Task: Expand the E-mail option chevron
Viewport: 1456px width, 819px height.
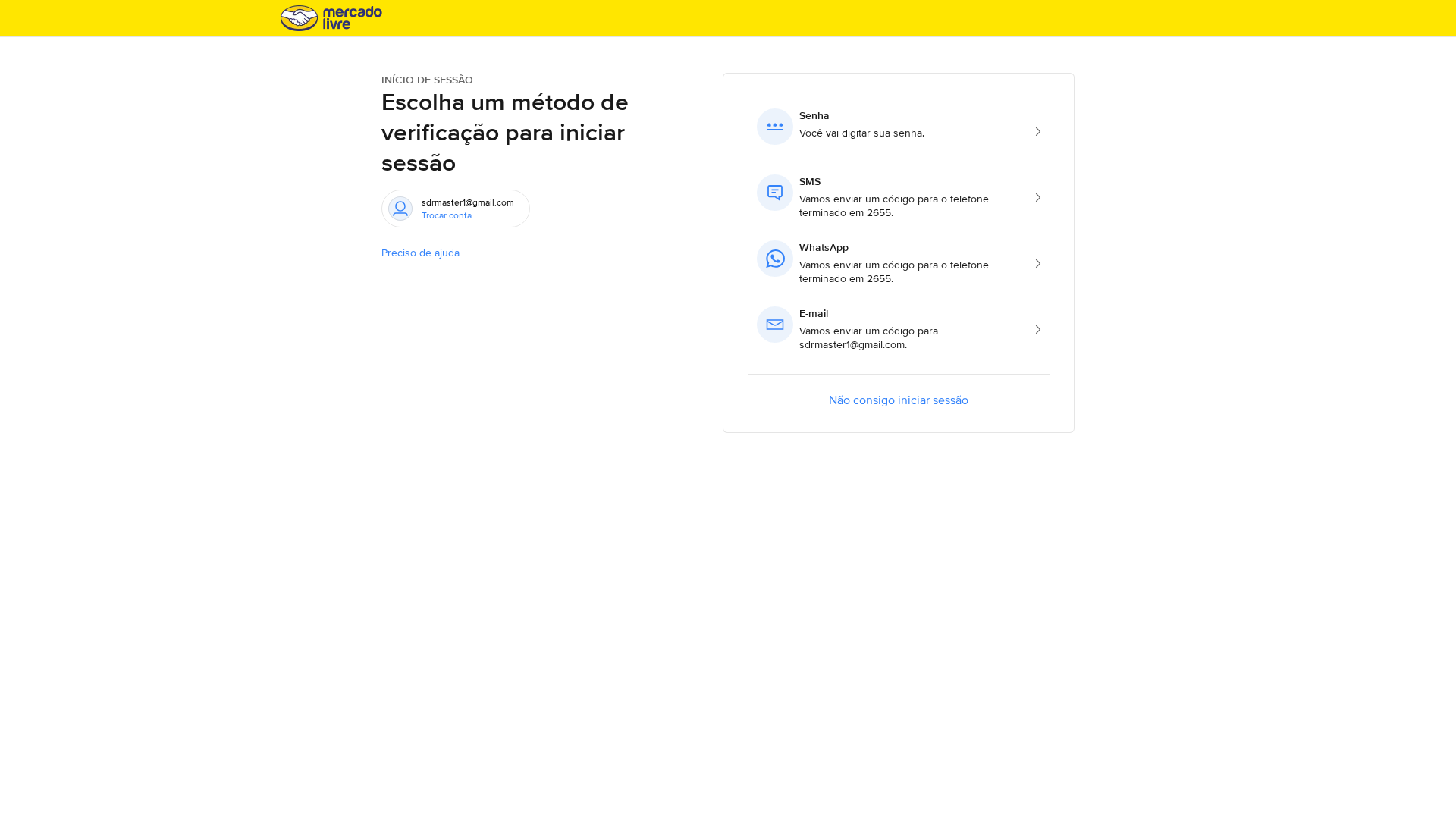Action: pos(1037,329)
